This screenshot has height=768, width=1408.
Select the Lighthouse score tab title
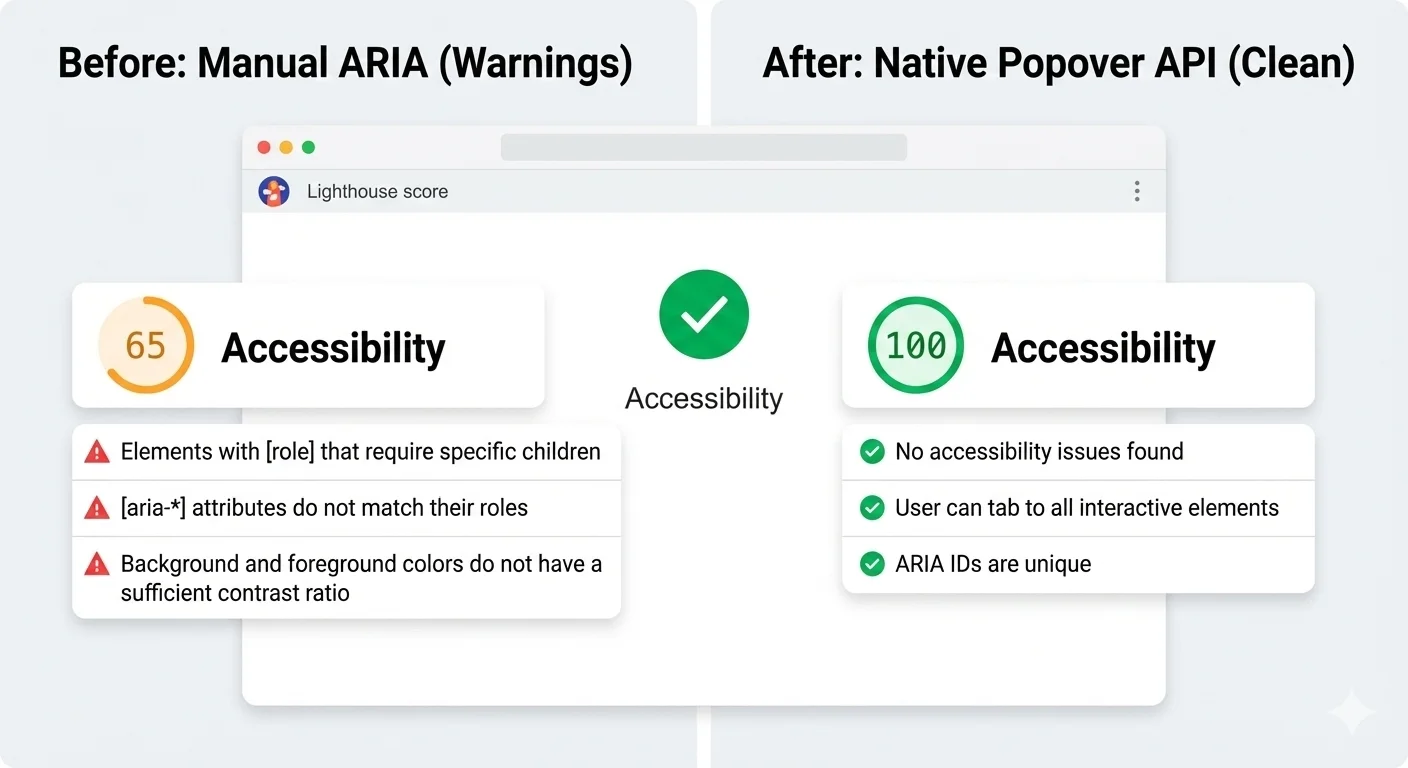point(377,192)
